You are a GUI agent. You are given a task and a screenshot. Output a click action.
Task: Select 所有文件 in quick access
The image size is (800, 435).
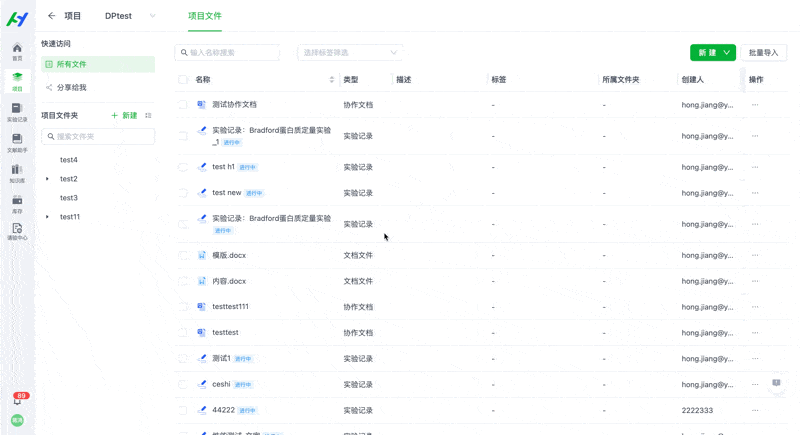point(98,64)
